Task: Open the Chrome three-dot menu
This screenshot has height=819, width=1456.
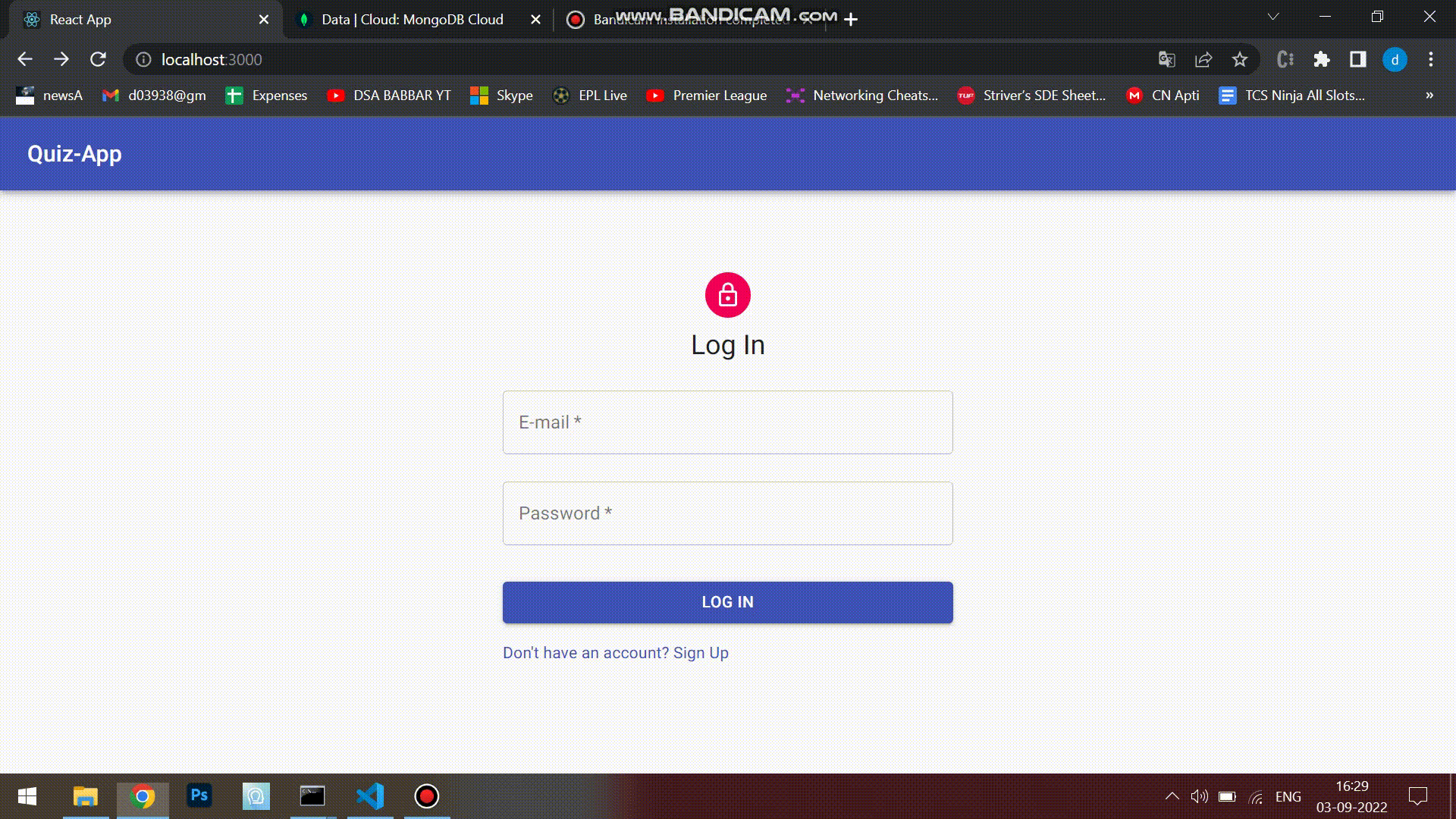Action: point(1430,59)
